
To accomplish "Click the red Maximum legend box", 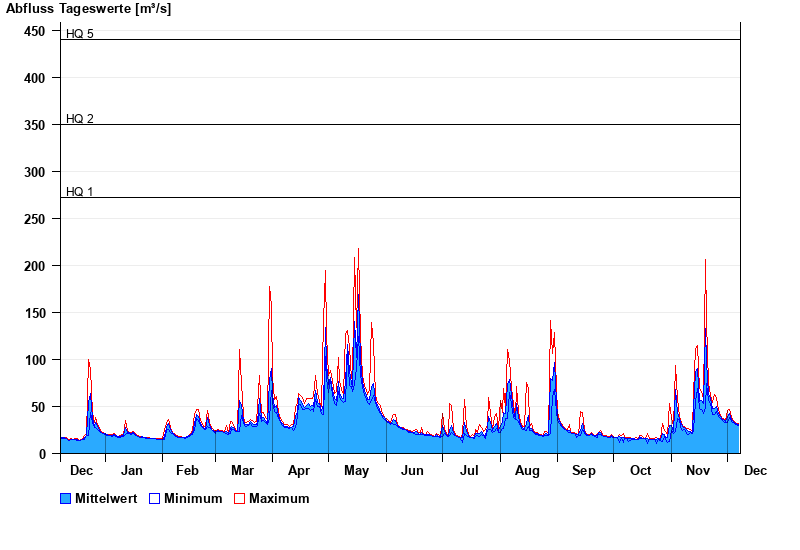I will [x=239, y=499].
